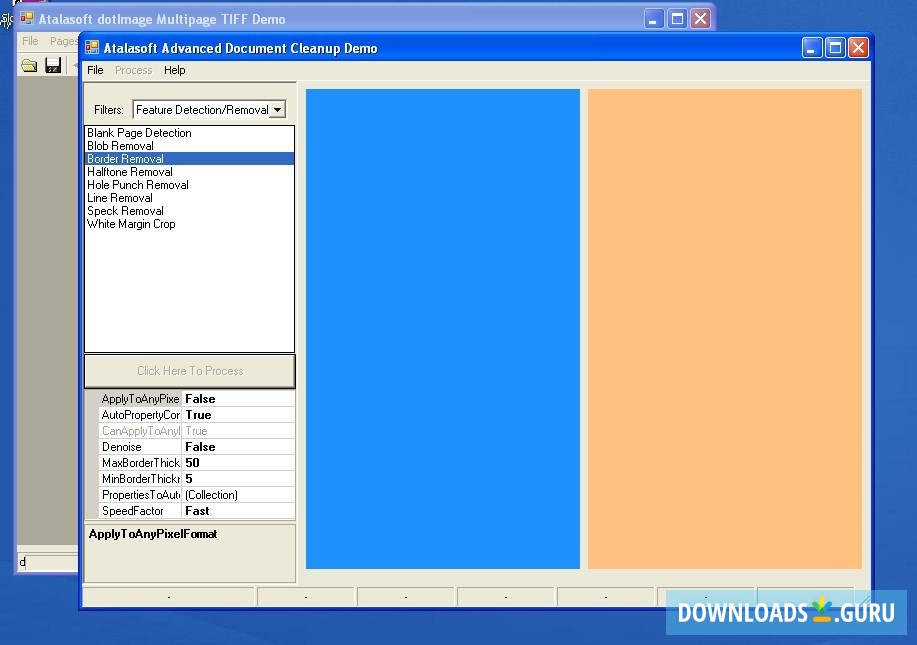Select the White Margin Crop filter
Image resolution: width=917 pixels, height=645 pixels.
pyautogui.click(x=131, y=224)
